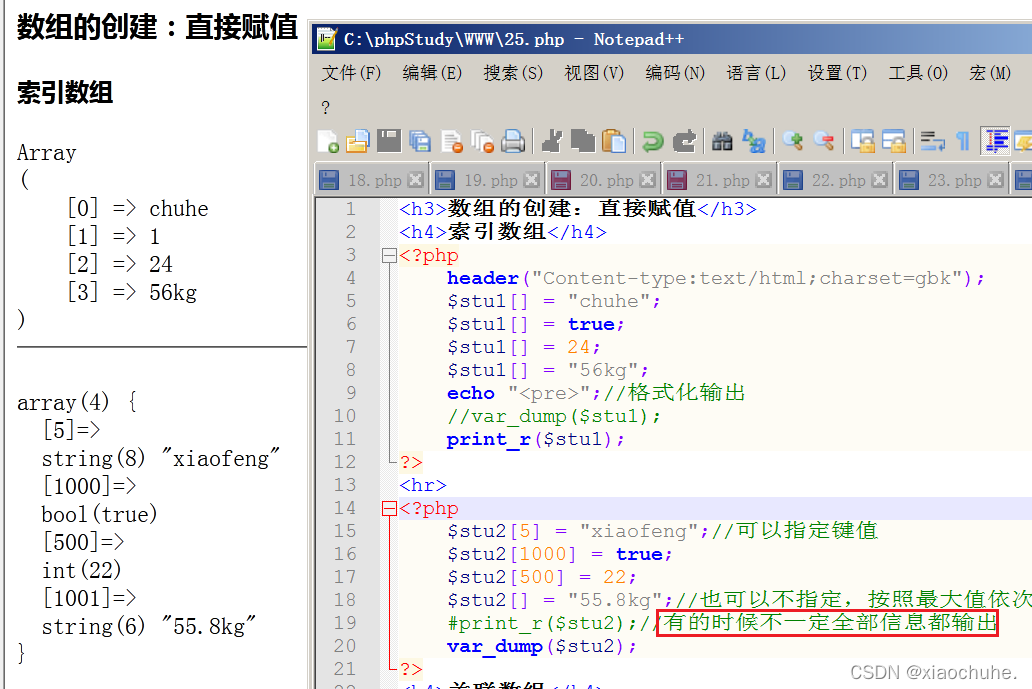1032x689 pixels.
Task: Click the New file toolbar icon
Action: (x=328, y=141)
